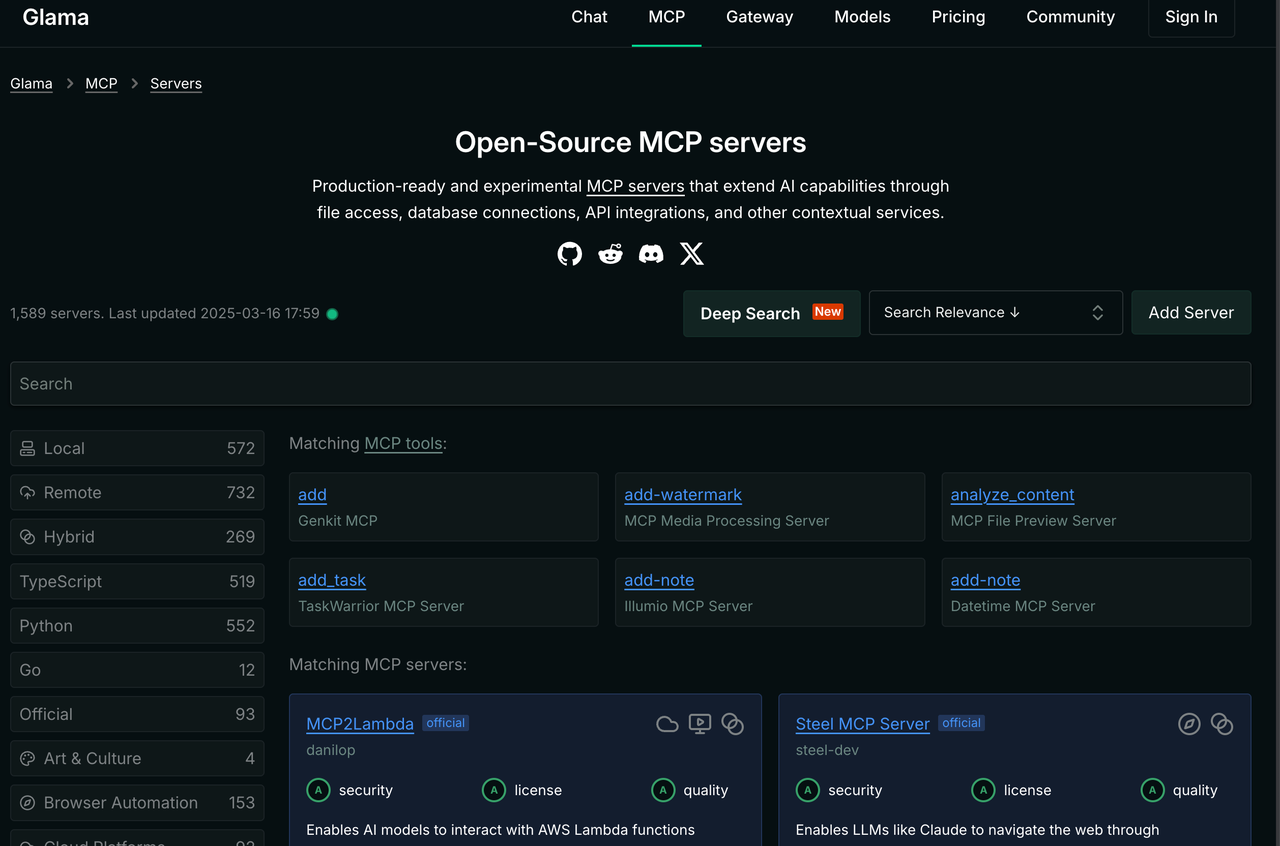Click the Sign In button
The width and height of the screenshot is (1280, 846).
pos(1191,17)
